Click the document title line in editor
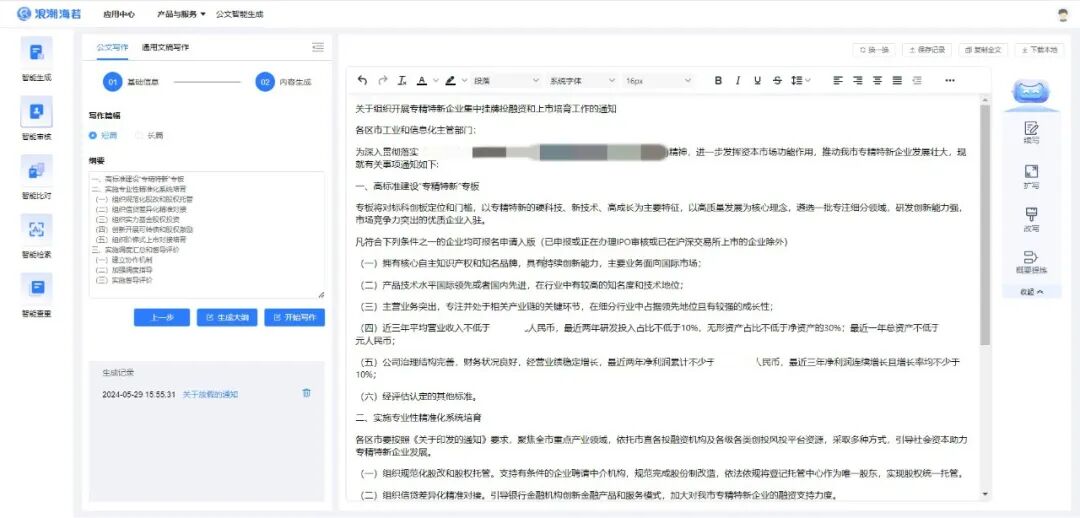Image resolution: width=1080 pixels, height=518 pixels. click(486, 109)
